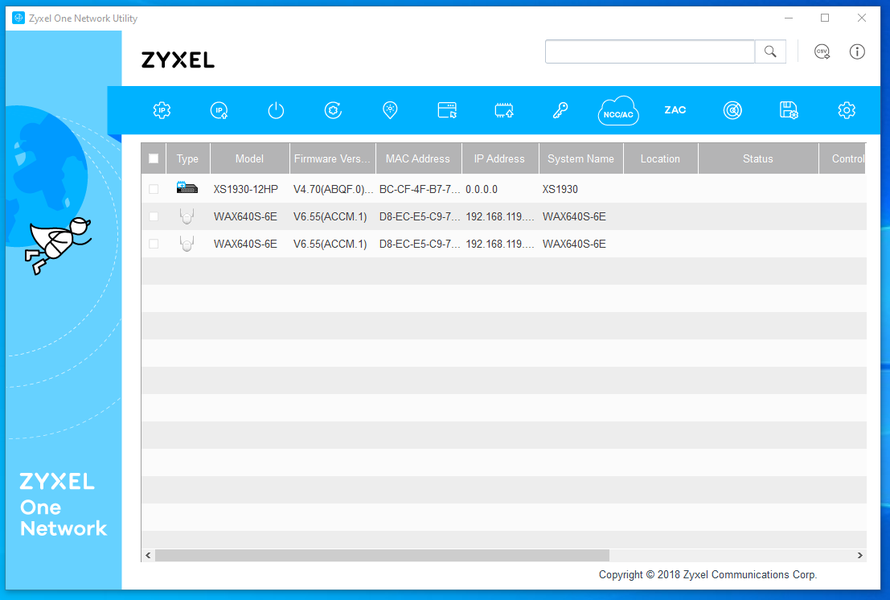Click the horizontal scrollbar thumb

point(382,555)
